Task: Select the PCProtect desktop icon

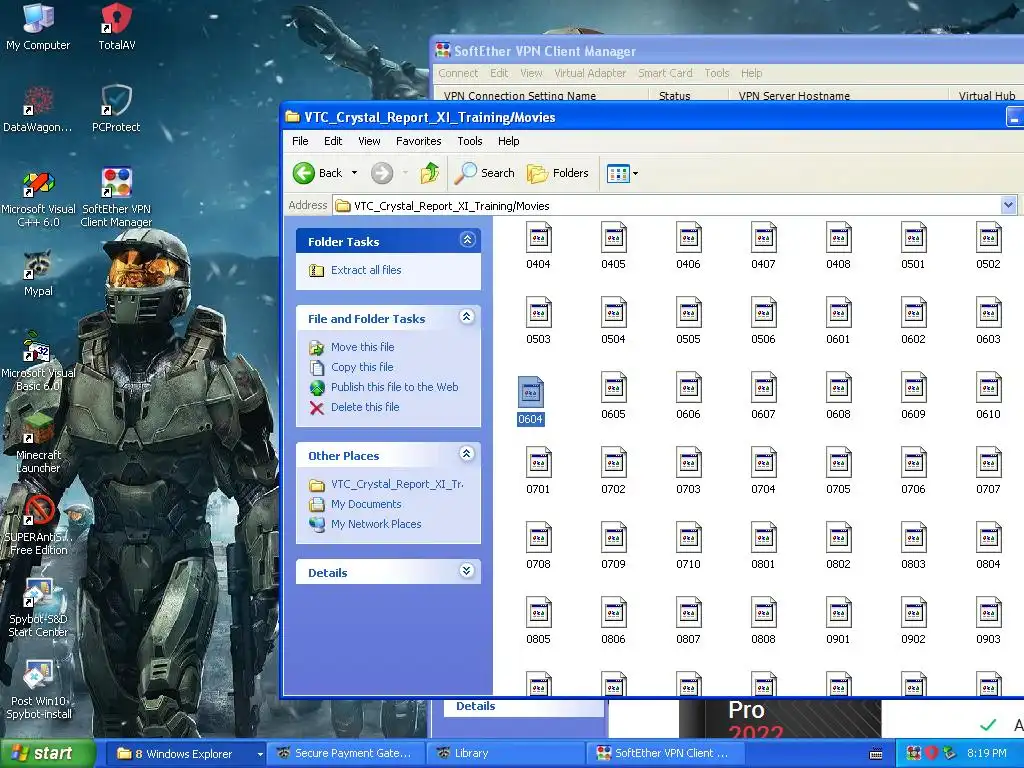Action: tap(116, 108)
